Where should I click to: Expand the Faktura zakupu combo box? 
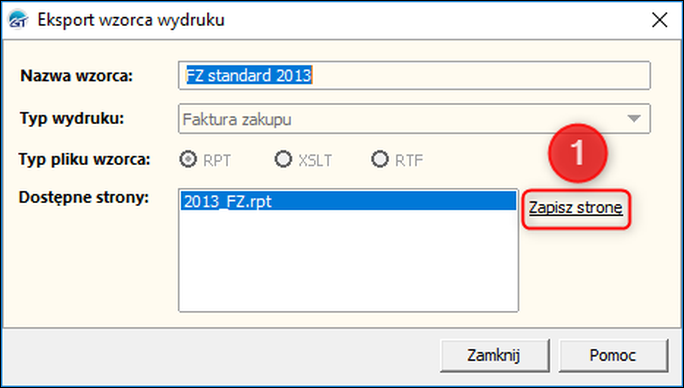414,119
